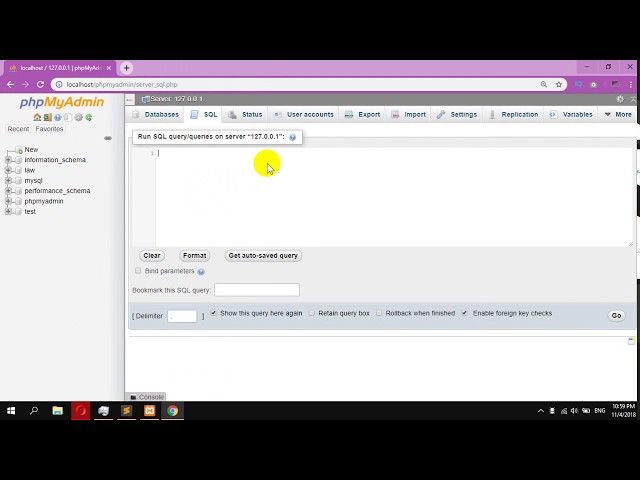Click Chrome icon in taskbar
The width and height of the screenshot is (640, 480).
[x=173, y=411]
